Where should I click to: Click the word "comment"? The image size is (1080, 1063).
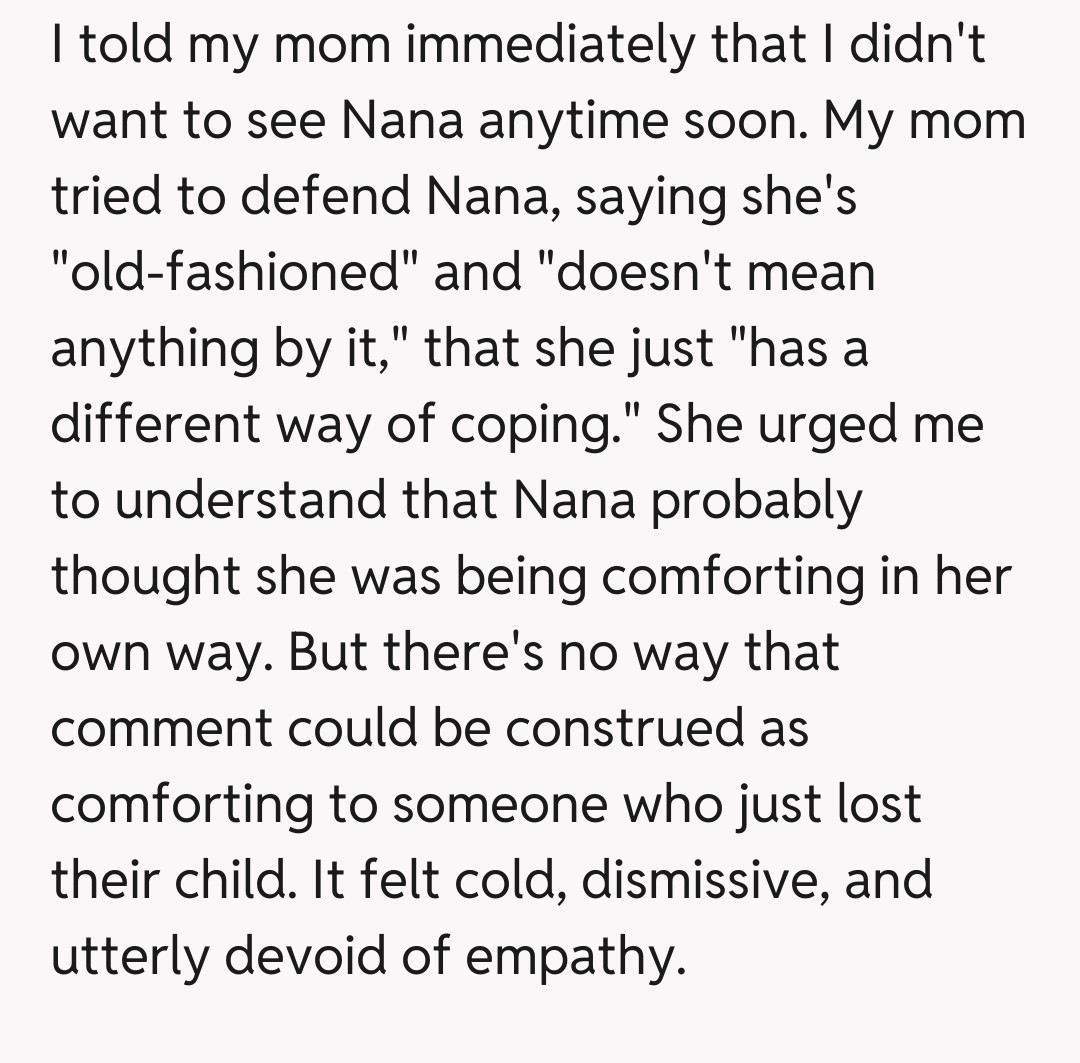click(161, 728)
